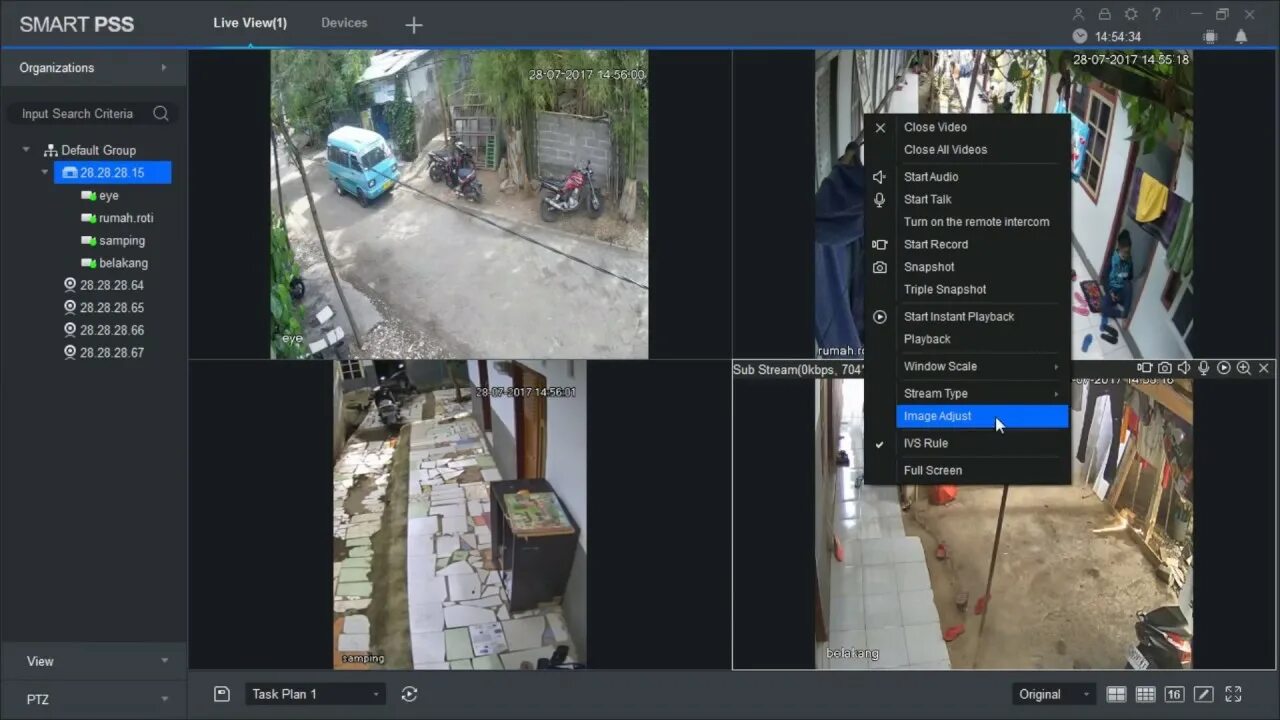Screen dimensions: 1280x720
Task: Select the Live View(1) tab
Action: pyautogui.click(x=250, y=23)
